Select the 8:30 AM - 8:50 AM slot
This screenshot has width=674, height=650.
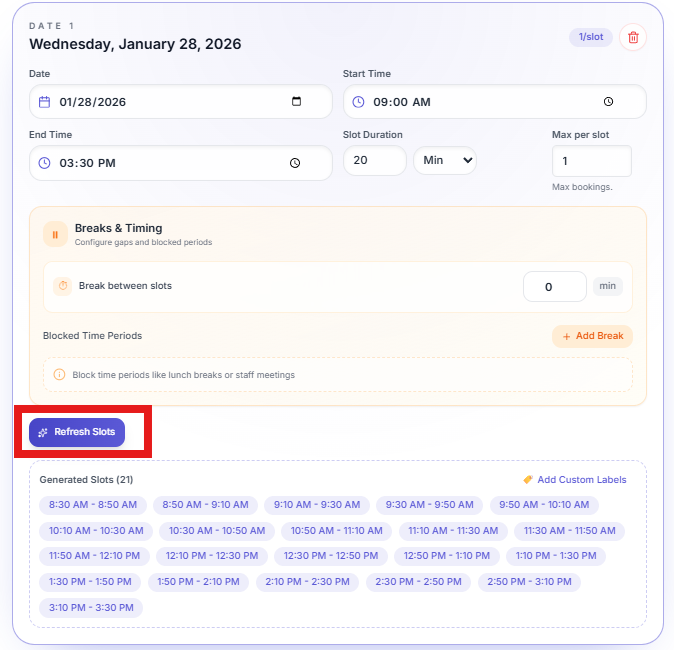click(93, 505)
